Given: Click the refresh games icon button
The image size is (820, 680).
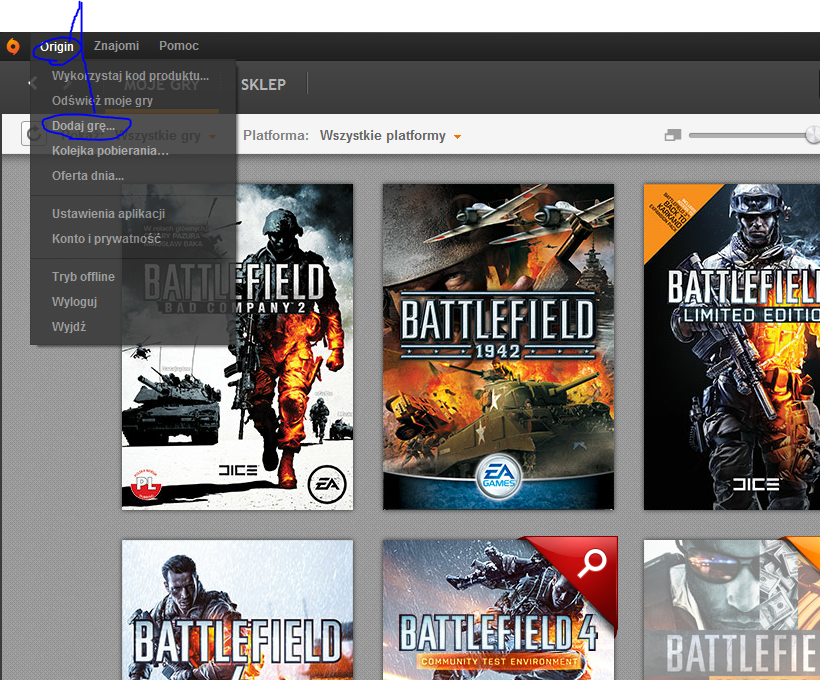Looking at the screenshot, I should pos(33,134).
